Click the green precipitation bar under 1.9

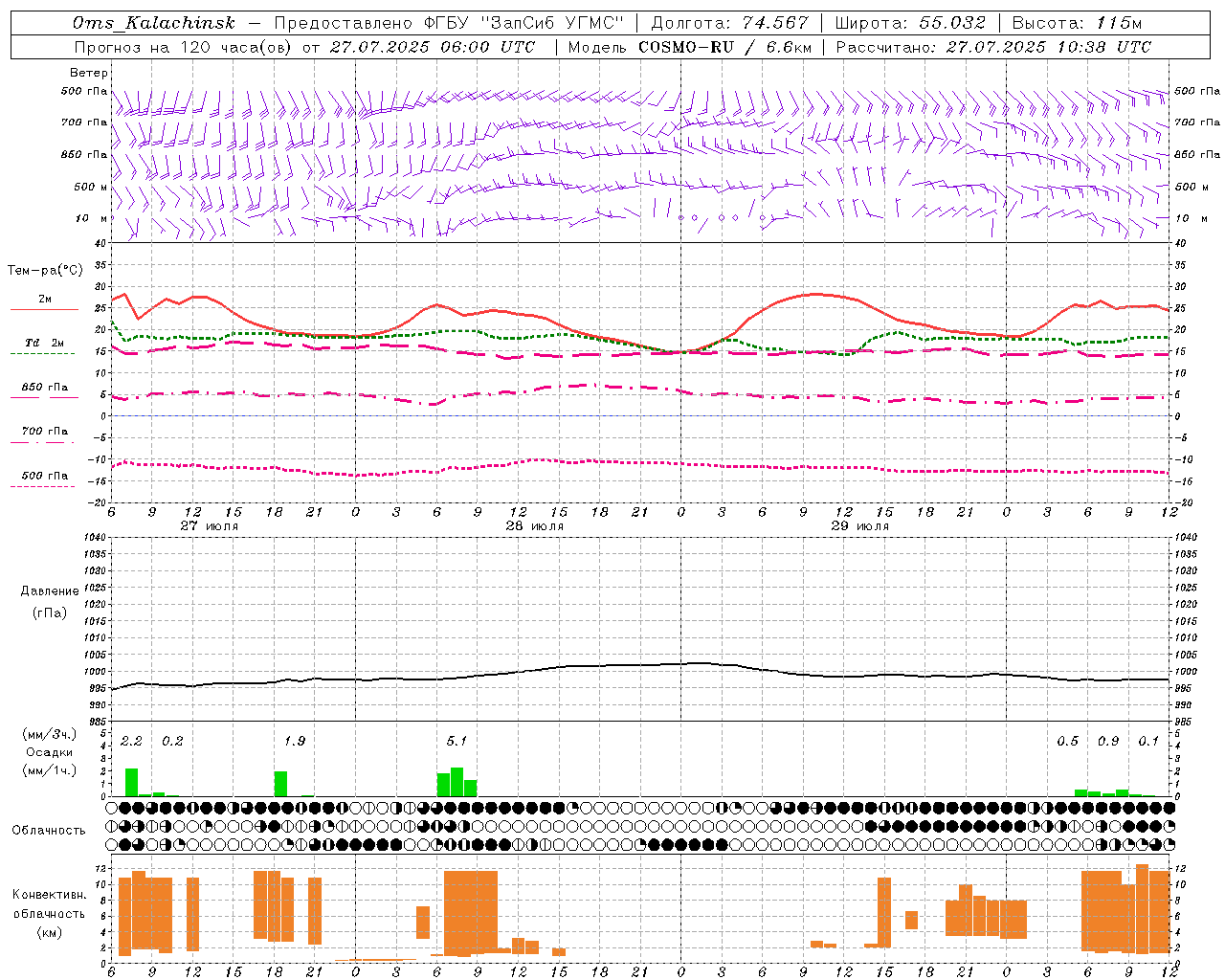point(280,784)
